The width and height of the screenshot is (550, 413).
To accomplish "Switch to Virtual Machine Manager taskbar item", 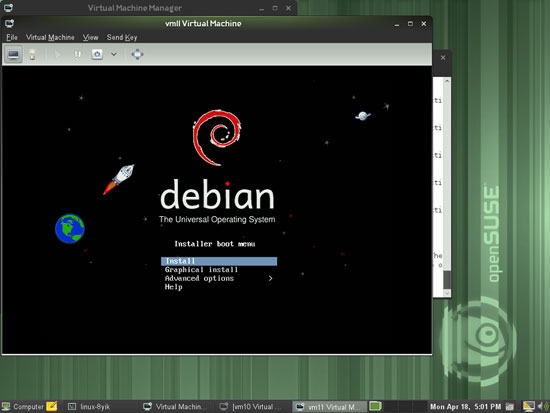I will pyautogui.click(x=176, y=407).
